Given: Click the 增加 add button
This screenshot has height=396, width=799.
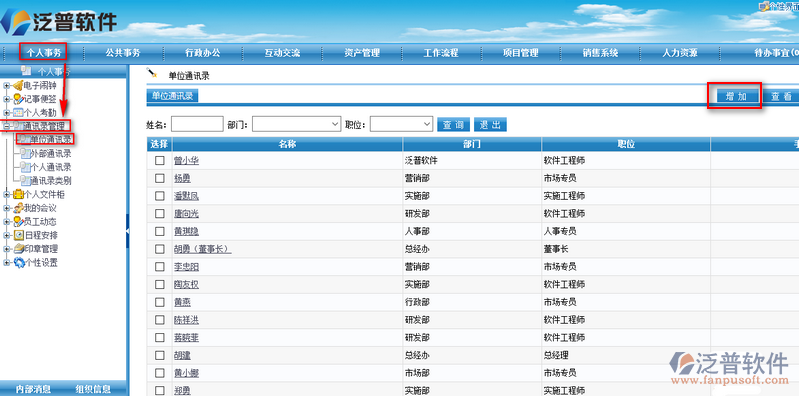Looking at the screenshot, I should click(734, 96).
